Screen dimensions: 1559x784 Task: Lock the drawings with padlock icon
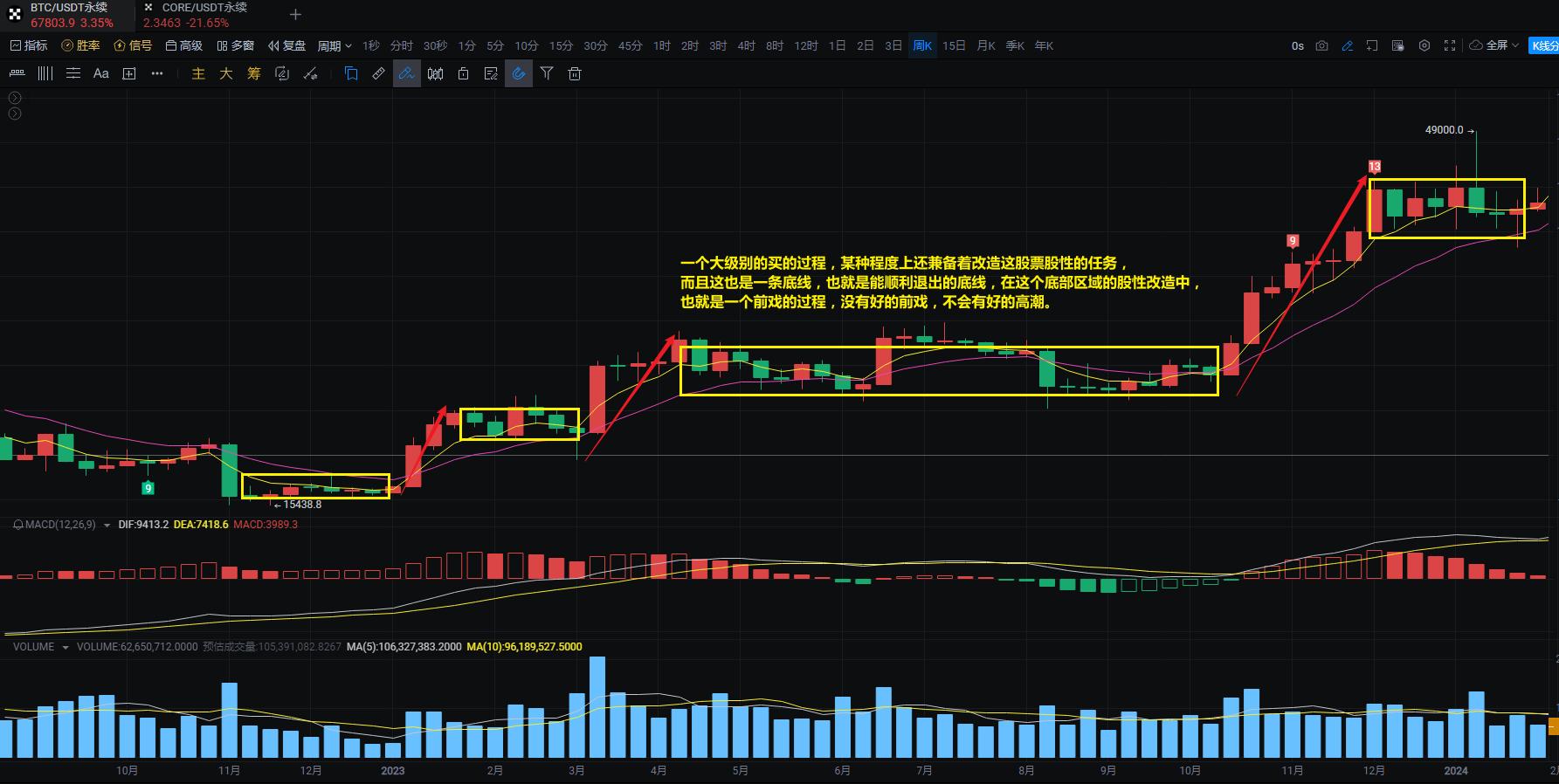(x=463, y=73)
